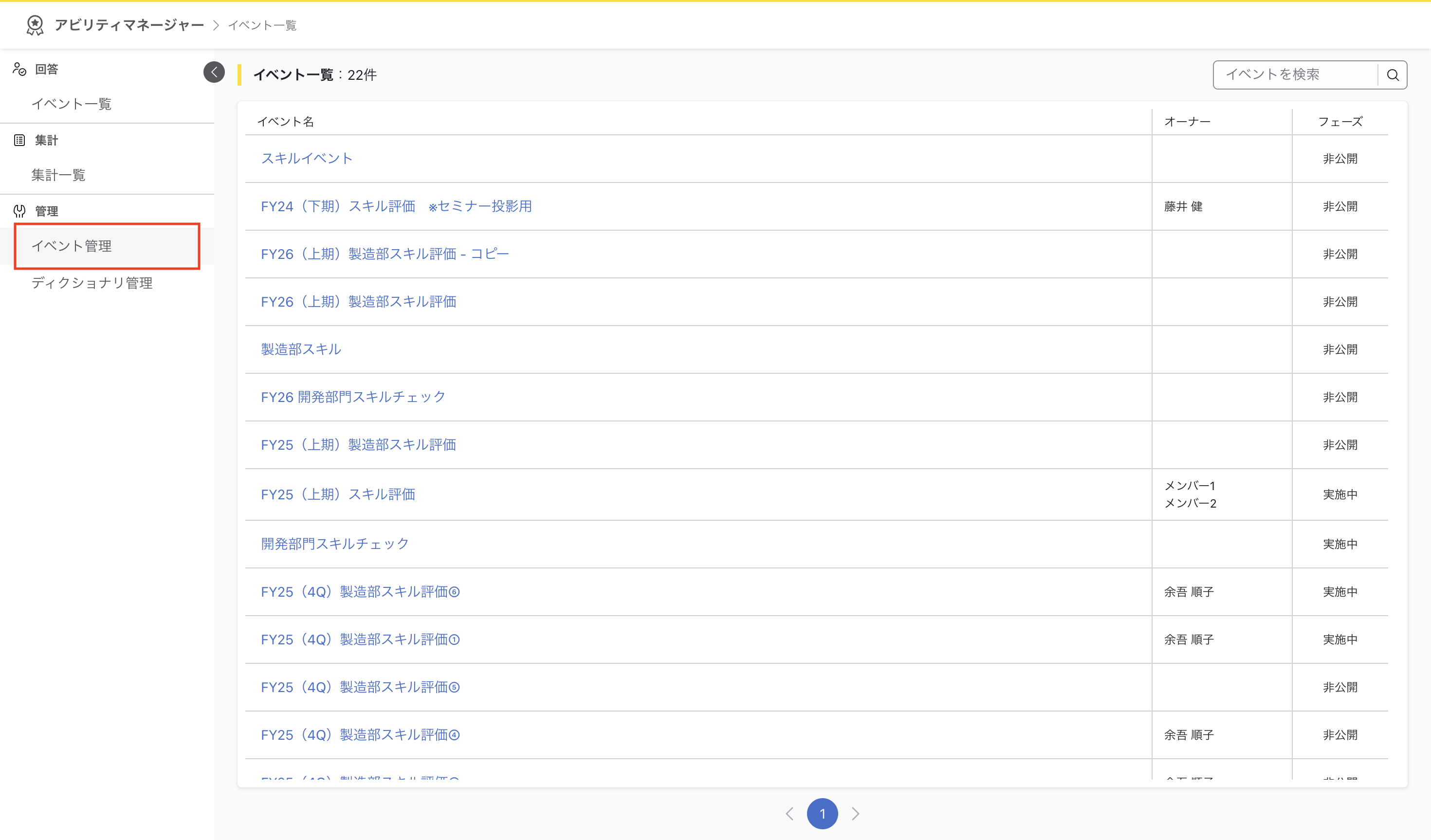The image size is (1431, 840).
Task: Click the イベントを検索 search input field
Action: coord(1295,74)
